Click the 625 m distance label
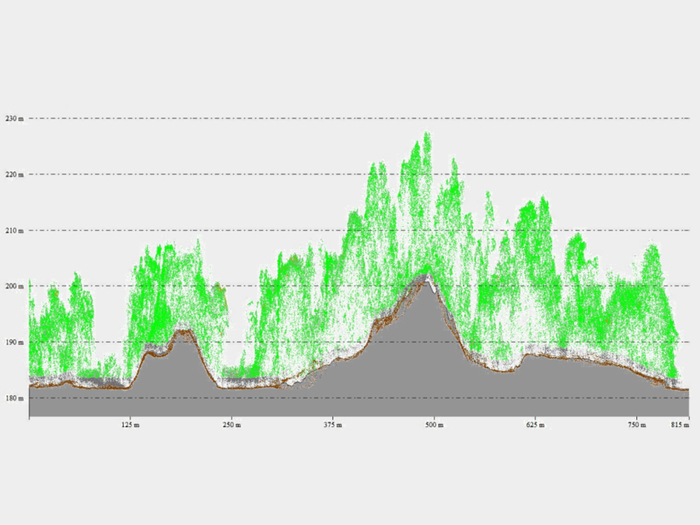Image resolution: width=700 pixels, height=525 pixels. coord(535,425)
